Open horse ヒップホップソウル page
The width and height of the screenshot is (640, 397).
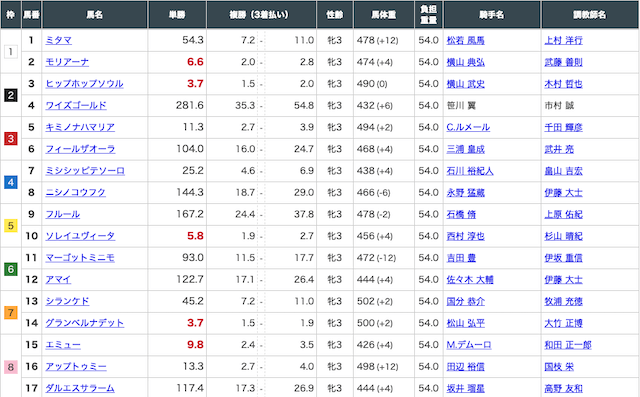(84, 84)
